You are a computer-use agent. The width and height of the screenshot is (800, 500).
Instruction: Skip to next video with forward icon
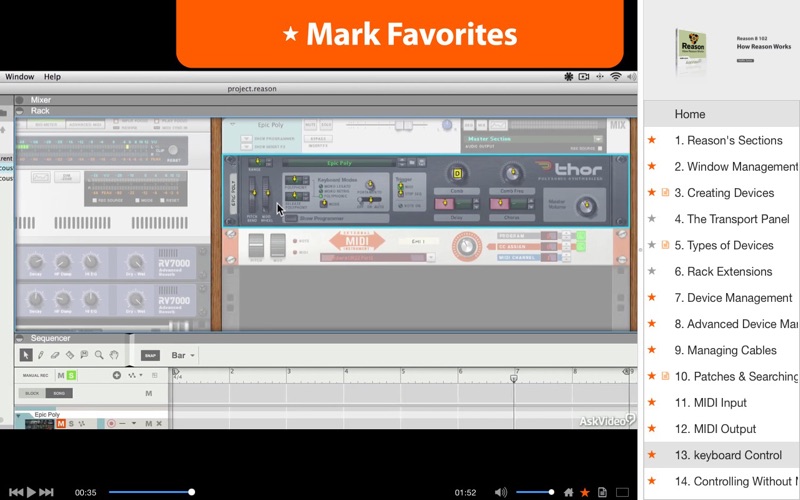pyautogui.click(x=46, y=492)
